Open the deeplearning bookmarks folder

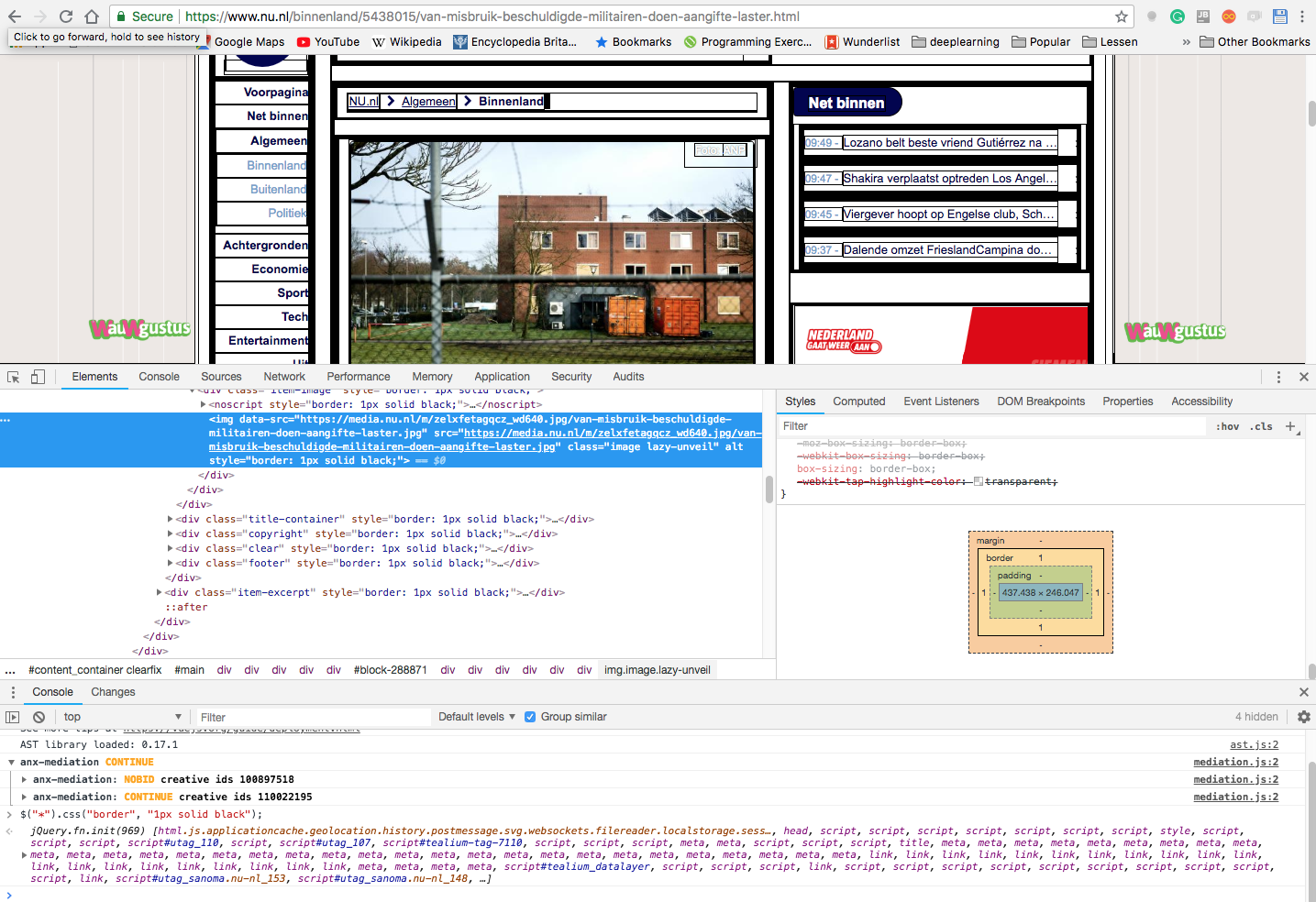(956, 42)
